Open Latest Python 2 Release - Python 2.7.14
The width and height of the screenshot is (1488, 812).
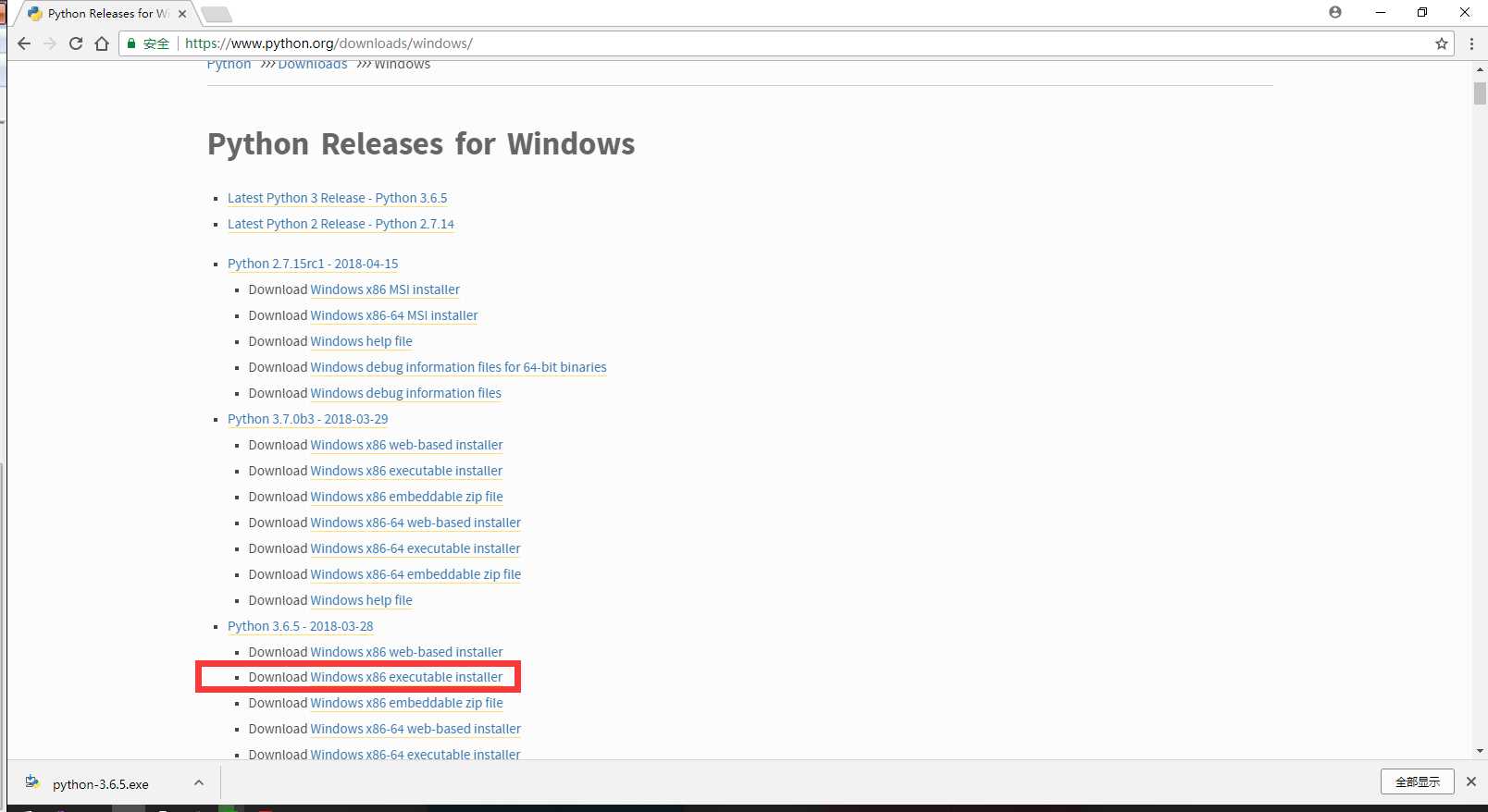pos(341,224)
